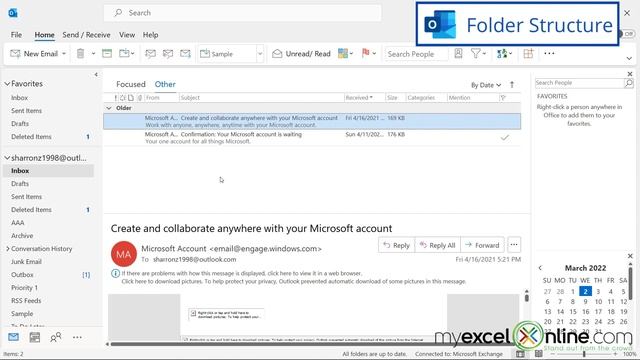This screenshot has width=640, height=360.
Task: Click the Filter Email funnel icon
Action: pyautogui.click(x=476, y=53)
